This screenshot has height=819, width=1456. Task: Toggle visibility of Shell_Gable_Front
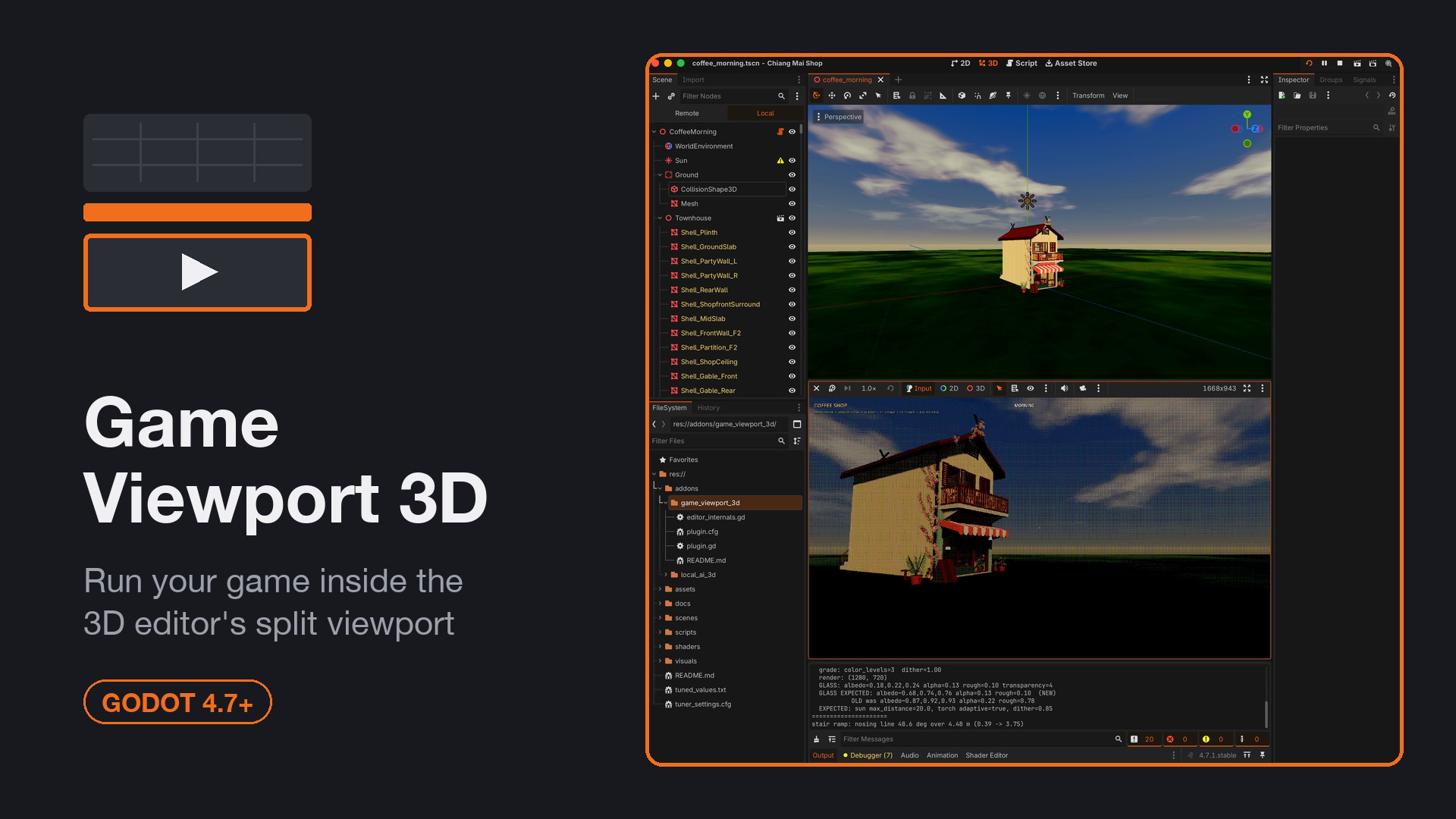(x=792, y=377)
